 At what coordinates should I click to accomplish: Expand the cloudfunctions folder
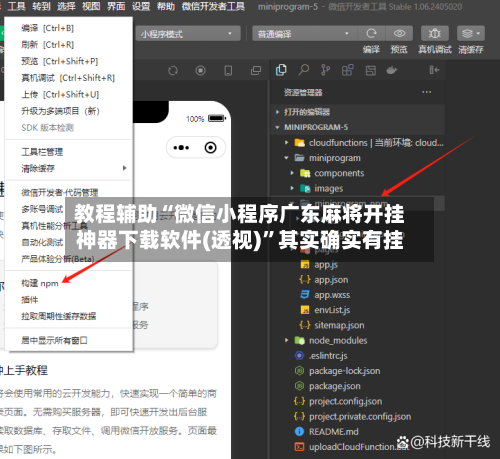click(x=286, y=143)
